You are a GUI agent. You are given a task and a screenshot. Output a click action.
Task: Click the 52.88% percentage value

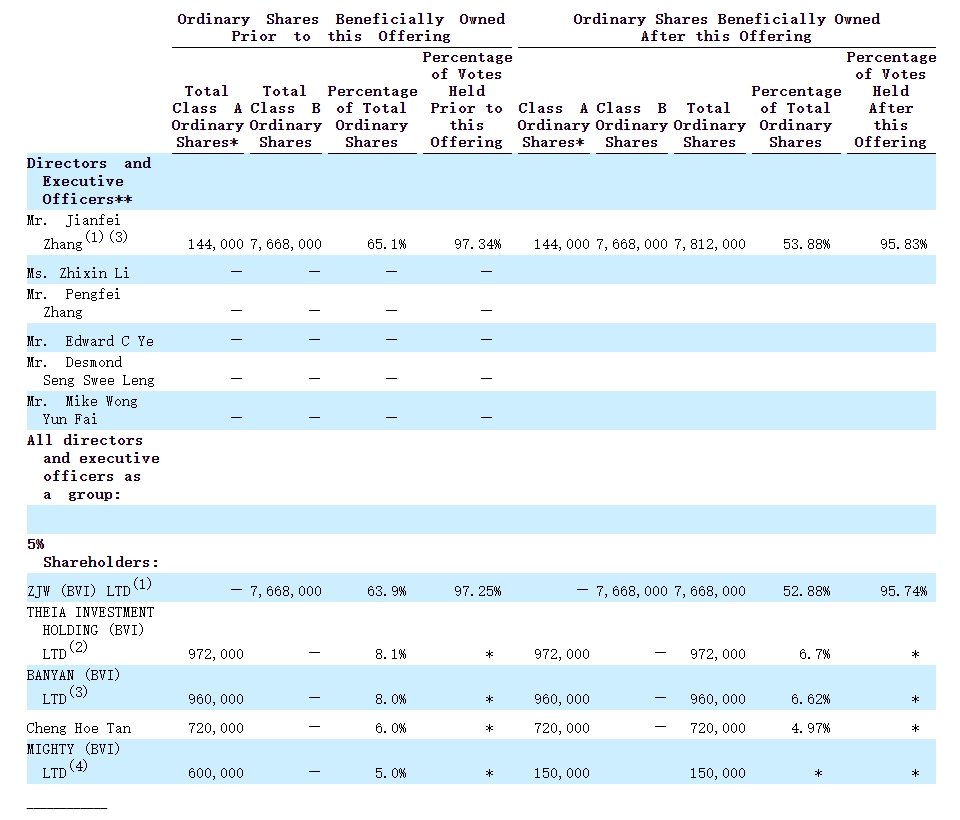coord(806,592)
